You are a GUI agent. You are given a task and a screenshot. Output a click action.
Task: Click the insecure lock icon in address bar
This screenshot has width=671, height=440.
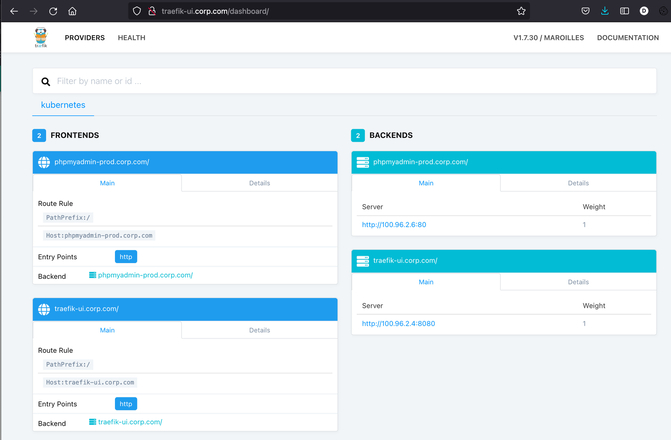152,11
